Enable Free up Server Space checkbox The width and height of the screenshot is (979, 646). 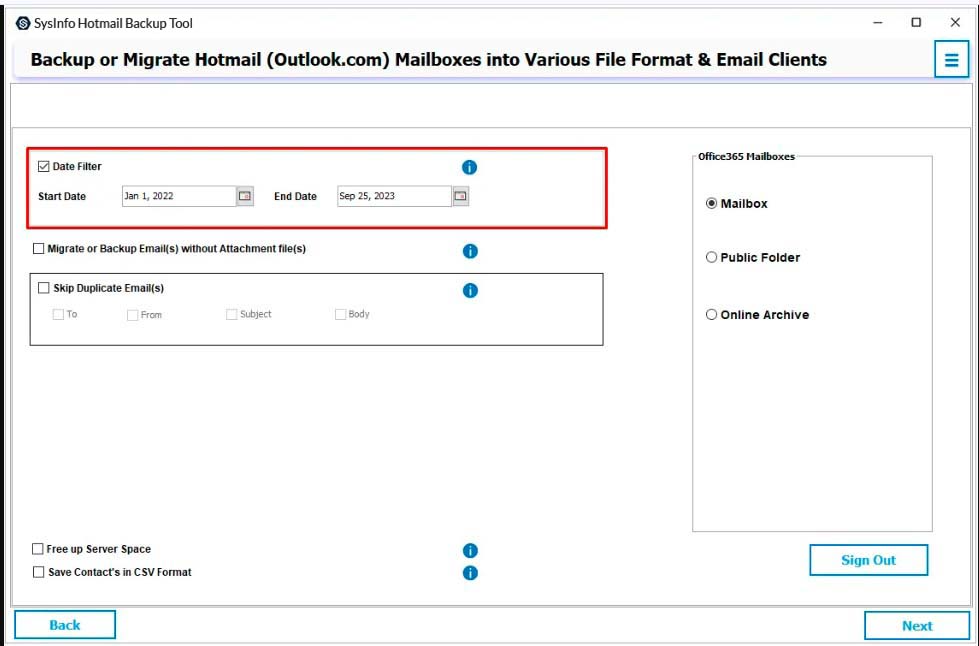pyautogui.click(x=37, y=549)
